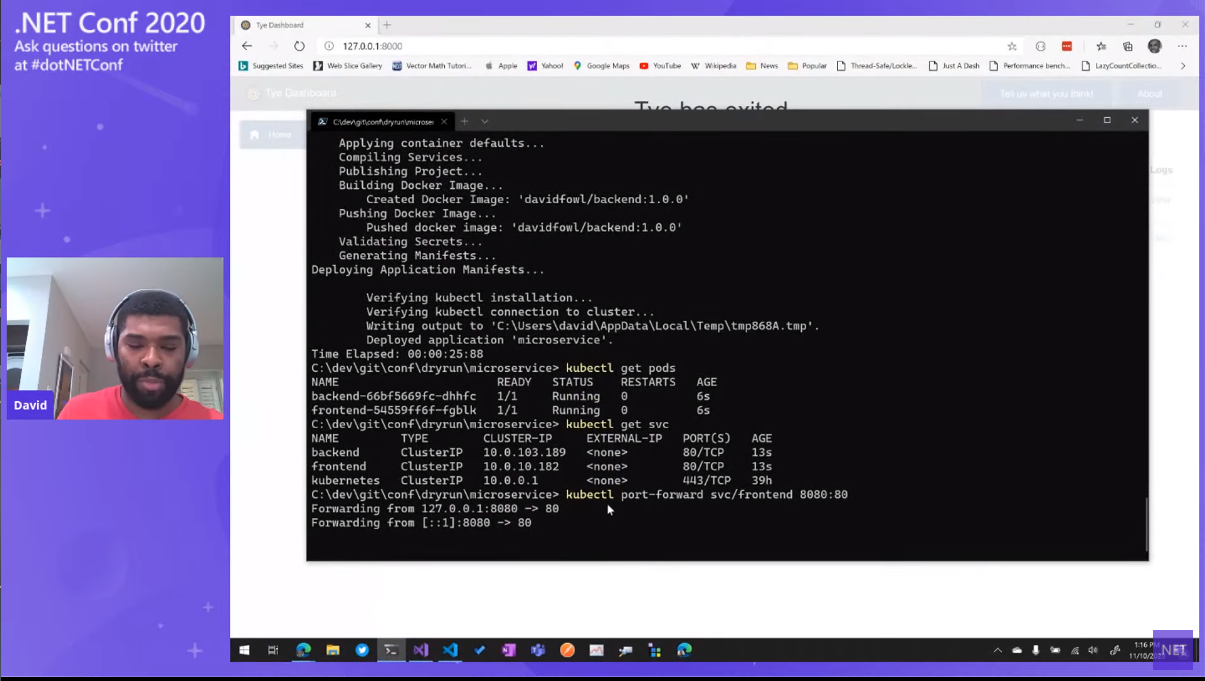
Task: Expand the bookmarks bar overflow chevron
Action: tap(1183, 66)
